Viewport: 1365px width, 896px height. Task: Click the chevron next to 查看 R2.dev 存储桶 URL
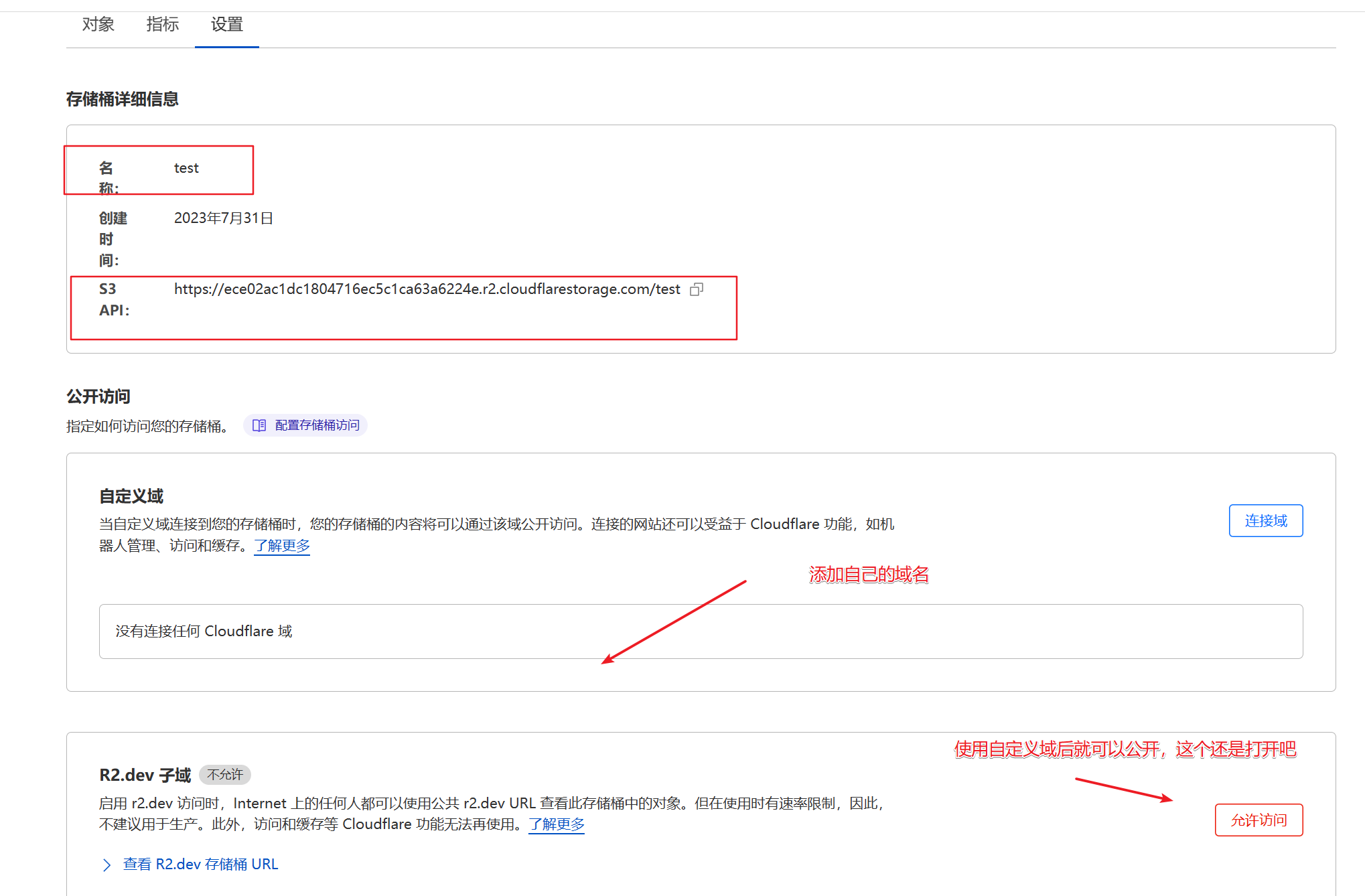click(x=106, y=865)
